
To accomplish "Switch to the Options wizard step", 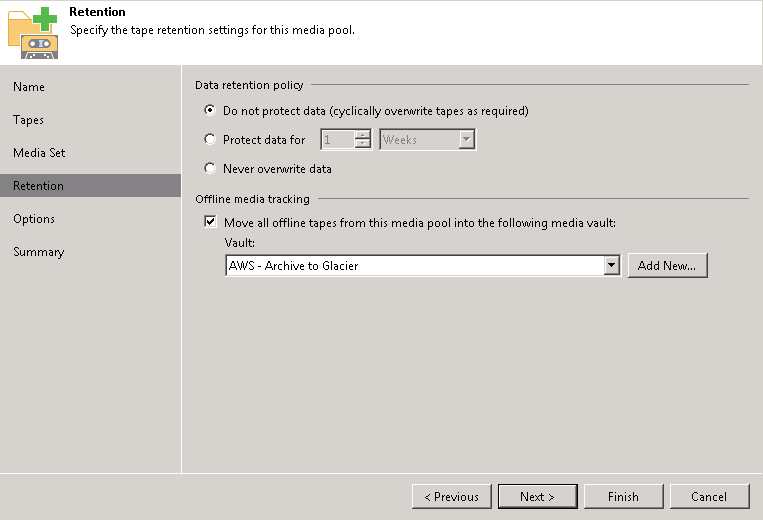I will 34,219.
